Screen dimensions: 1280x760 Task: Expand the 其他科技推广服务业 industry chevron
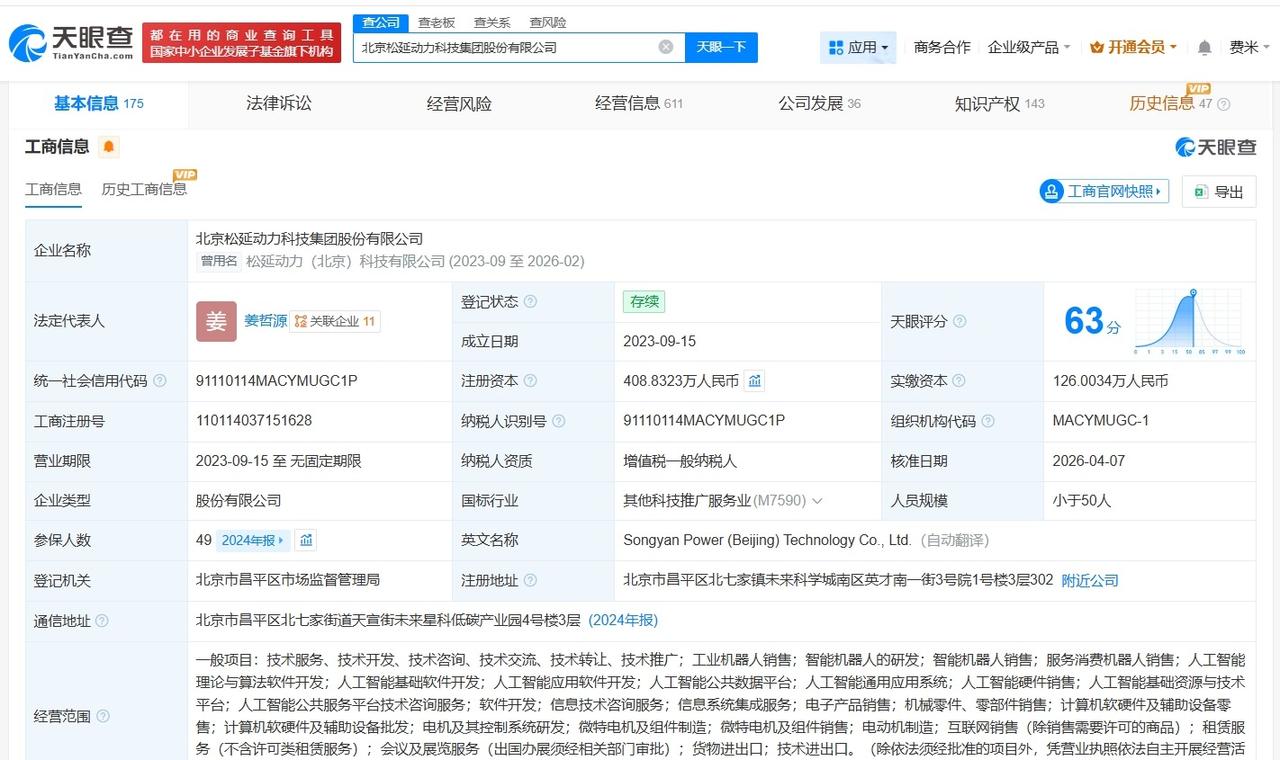(817, 501)
